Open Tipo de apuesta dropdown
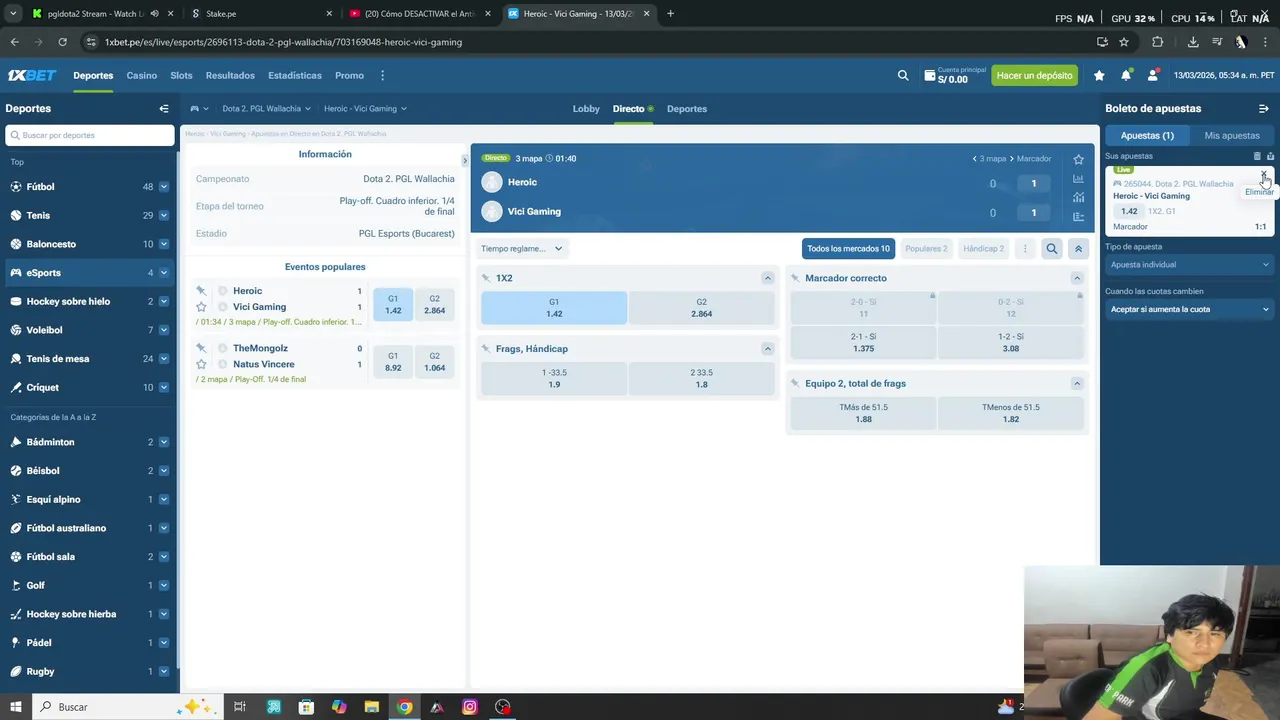 (x=1189, y=265)
